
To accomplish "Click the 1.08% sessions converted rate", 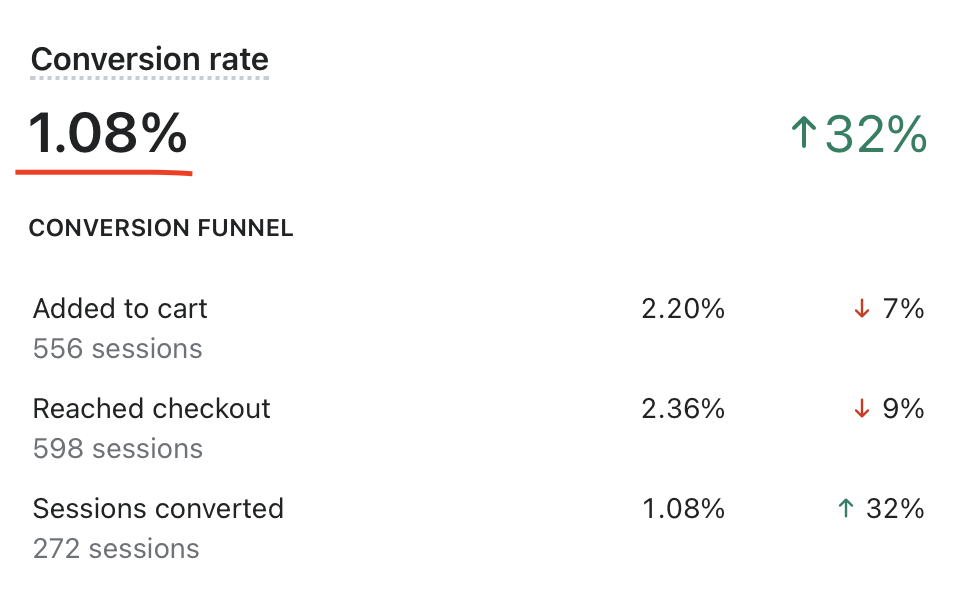I will pyautogui.click(x=683, y=509).
